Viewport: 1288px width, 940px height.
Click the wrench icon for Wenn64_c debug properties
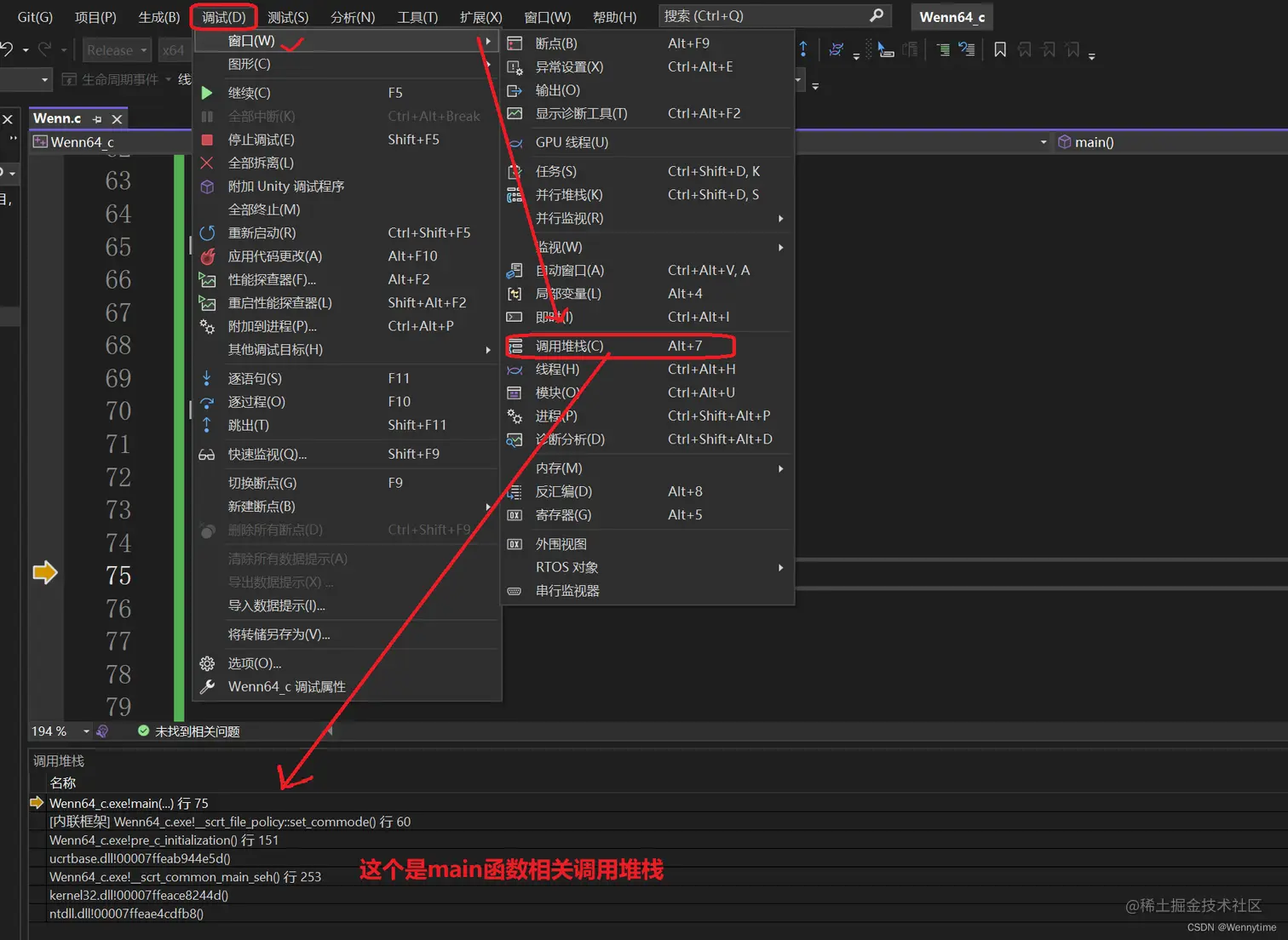(207, 687)
